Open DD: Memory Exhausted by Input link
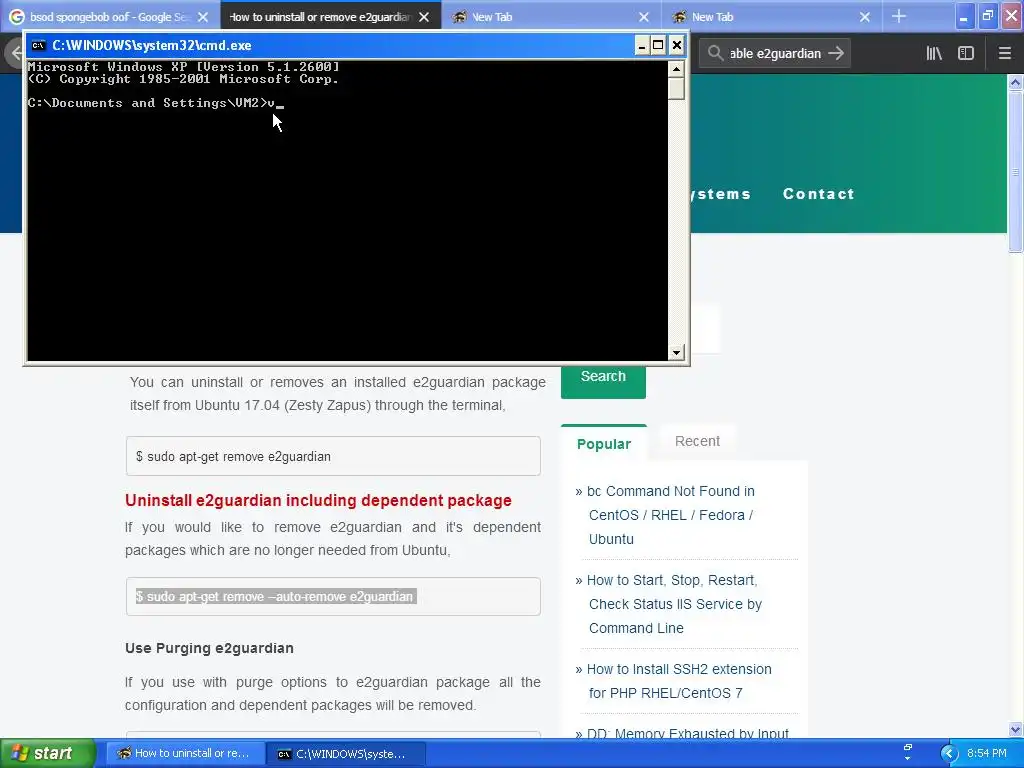 (687, 733)
